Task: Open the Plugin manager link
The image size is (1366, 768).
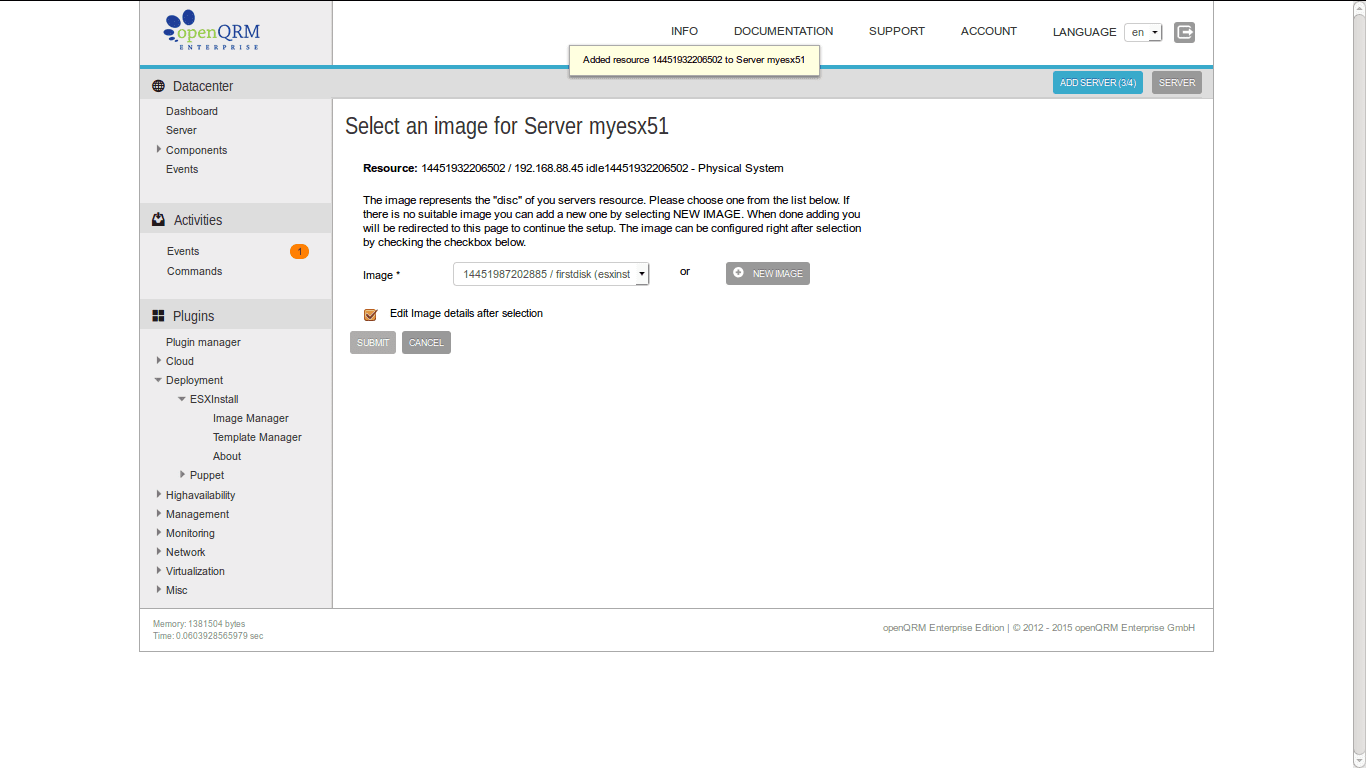Action: (203, 342)
